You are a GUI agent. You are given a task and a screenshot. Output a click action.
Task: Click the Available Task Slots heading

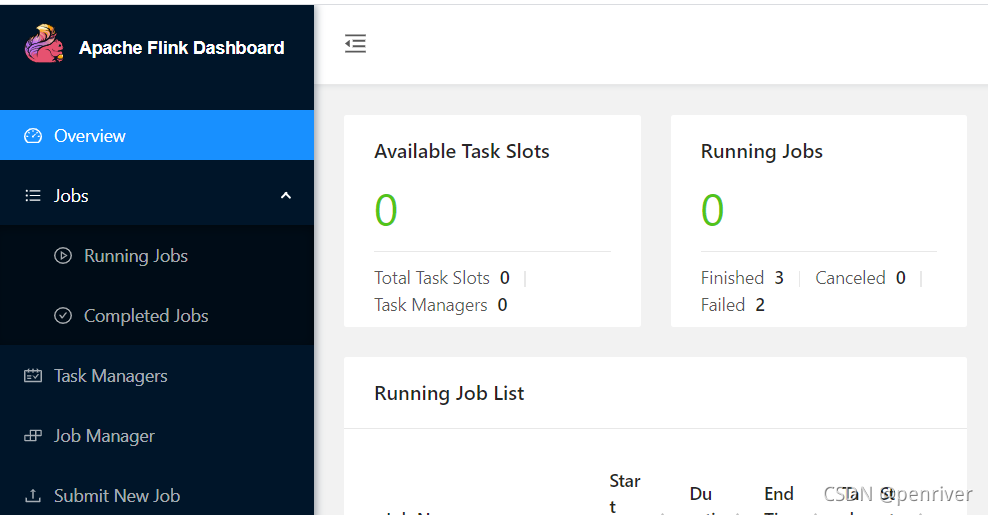point(462,151)
